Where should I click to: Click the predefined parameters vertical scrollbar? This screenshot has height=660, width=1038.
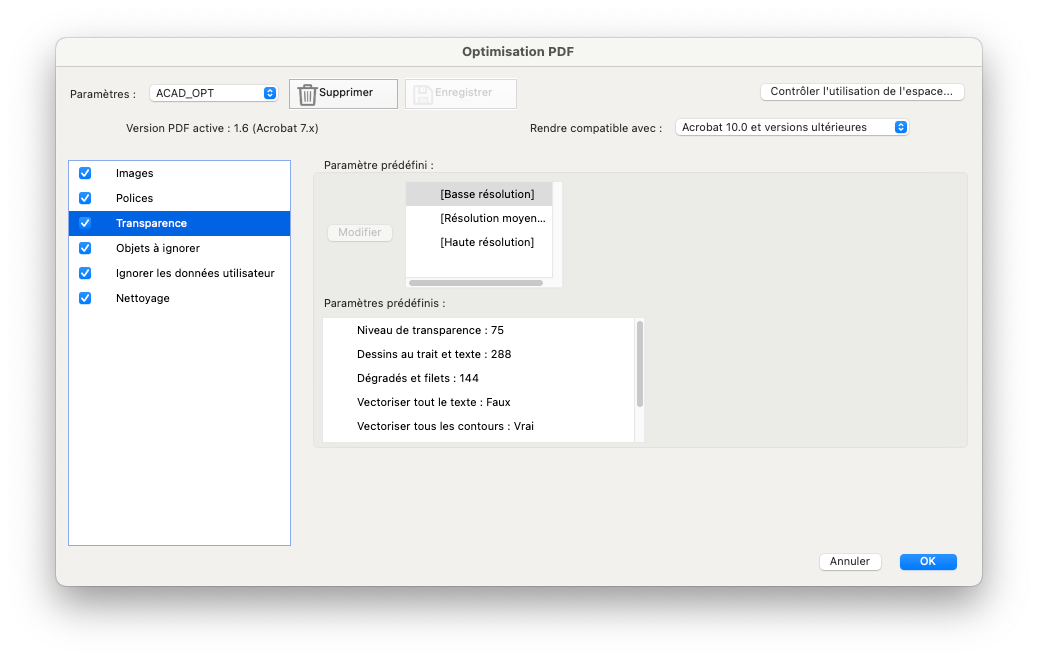coord(639,364)
